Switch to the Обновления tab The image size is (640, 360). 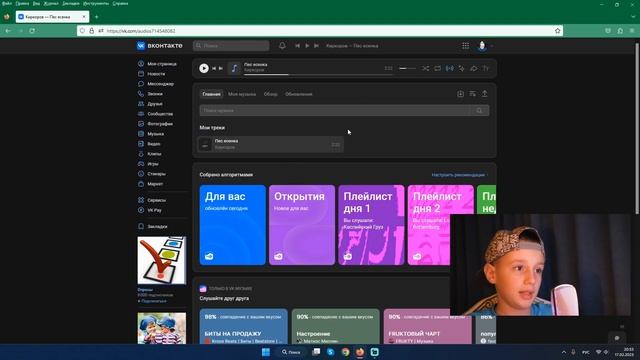299,94
